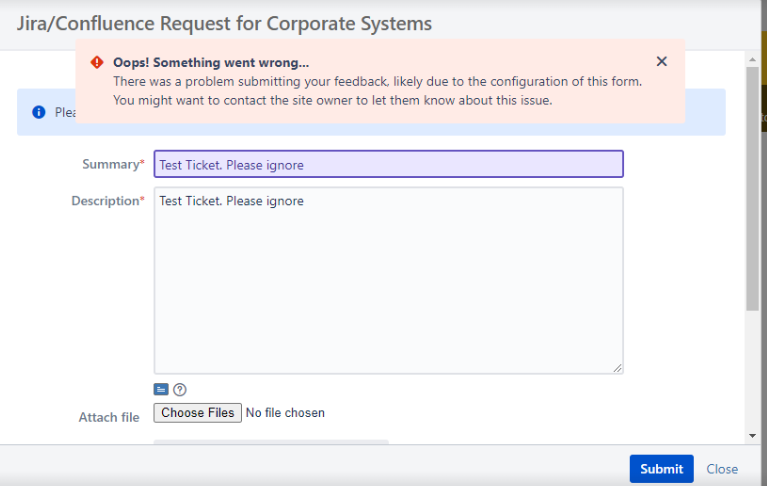
Task: Click the partially visible field below Attach file
Action: (271, 442)
